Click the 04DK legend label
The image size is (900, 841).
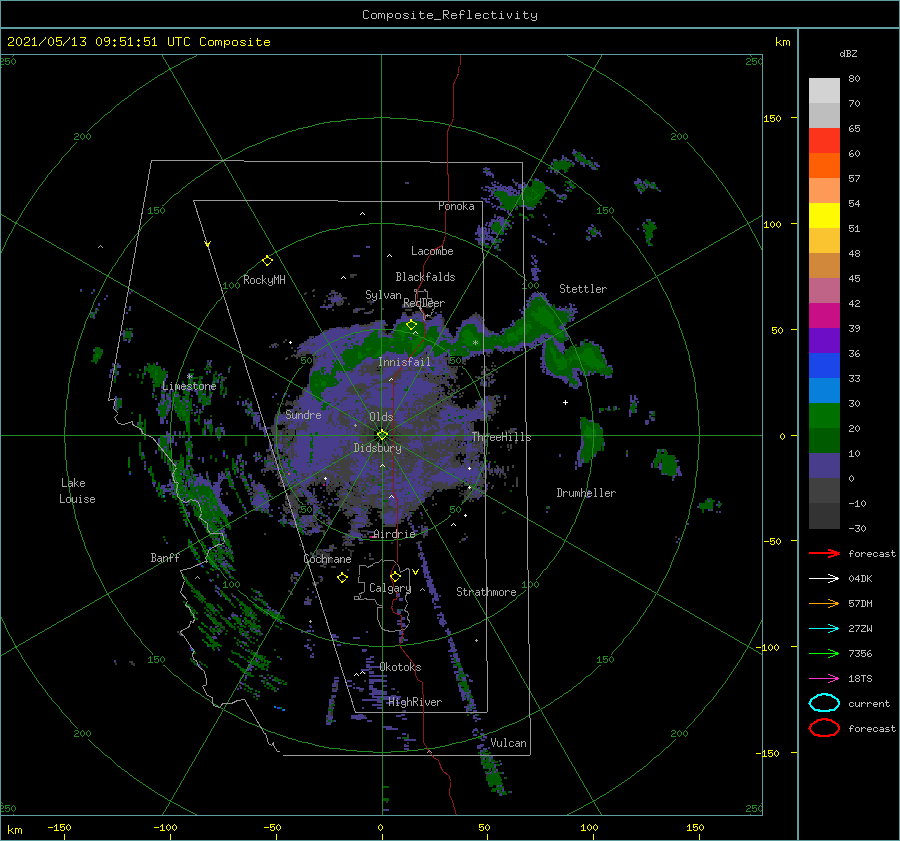(860, 579)
